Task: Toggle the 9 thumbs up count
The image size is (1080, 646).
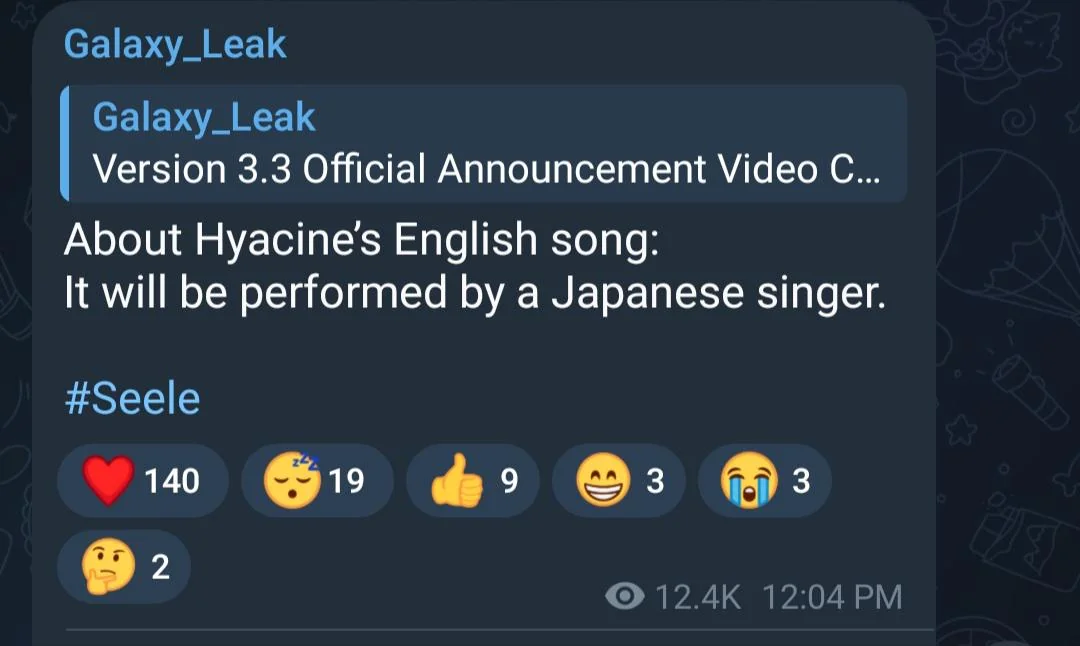Action: tap(509, 480)
